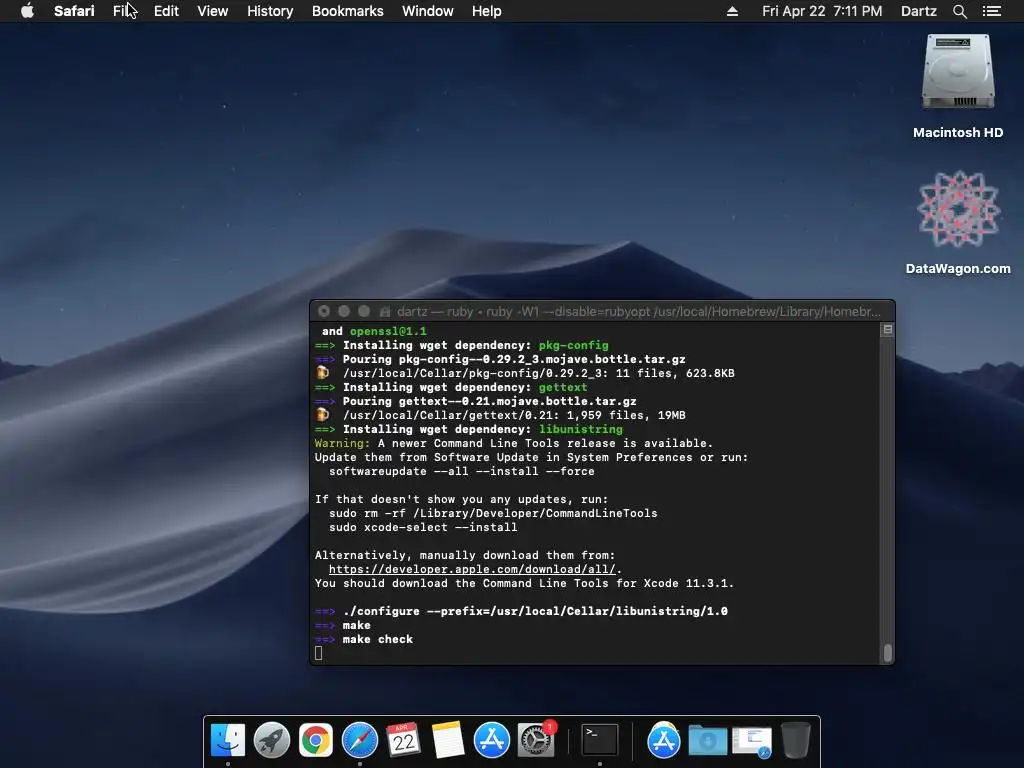Switch to Terminal in the Dock
This screenshot has width=1024, height=768.
[600, 740]
